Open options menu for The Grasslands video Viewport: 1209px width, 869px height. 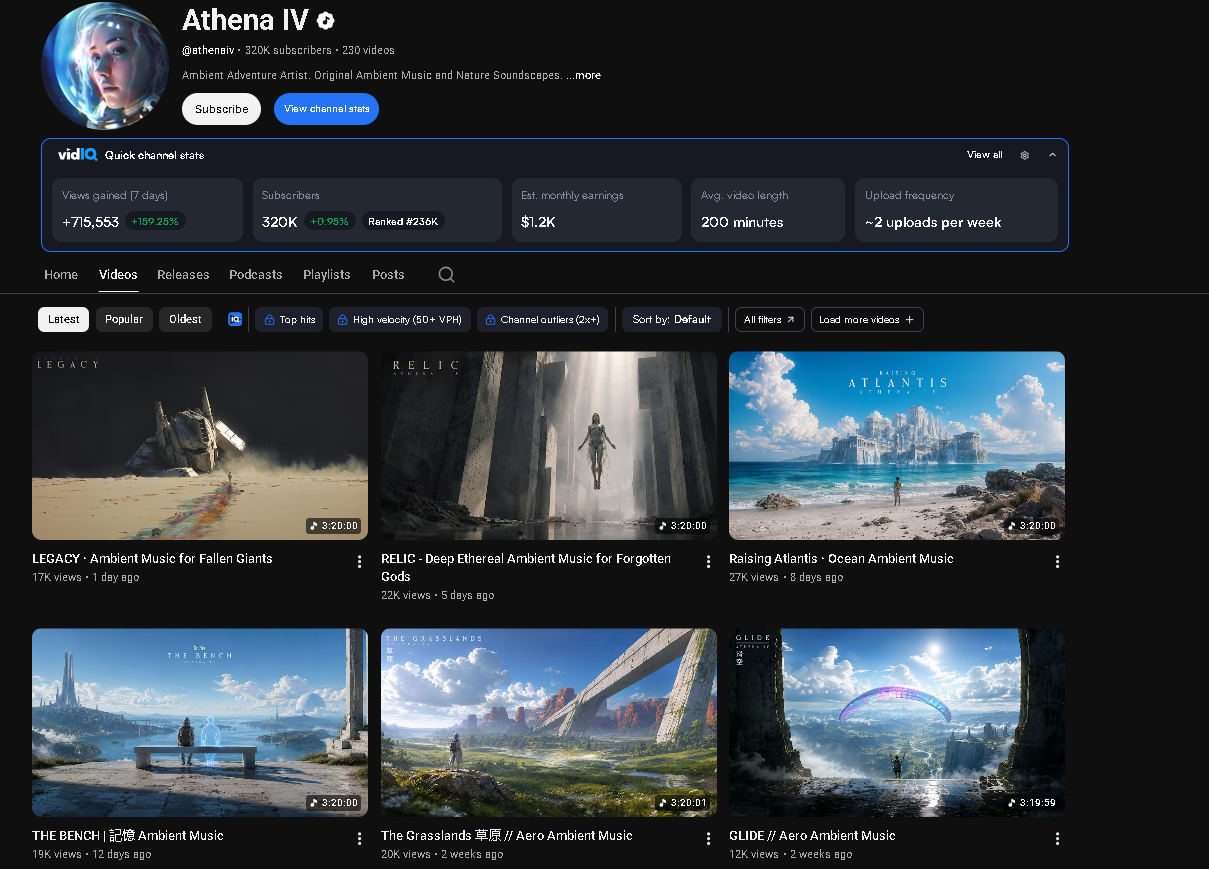[708, 839]
